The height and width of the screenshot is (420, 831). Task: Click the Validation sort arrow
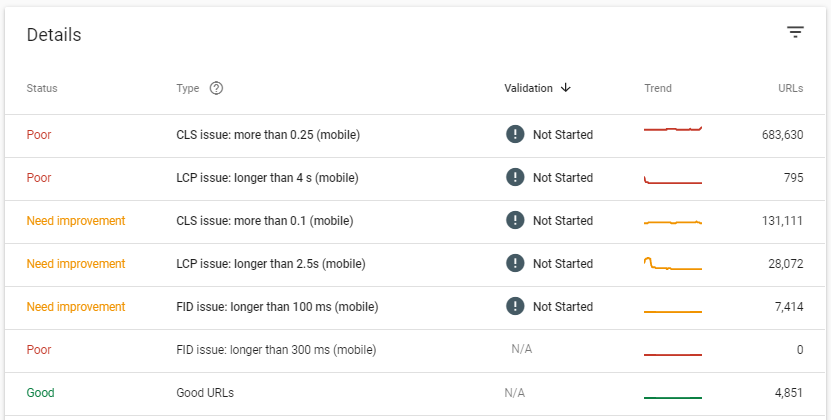pos(565,88)
